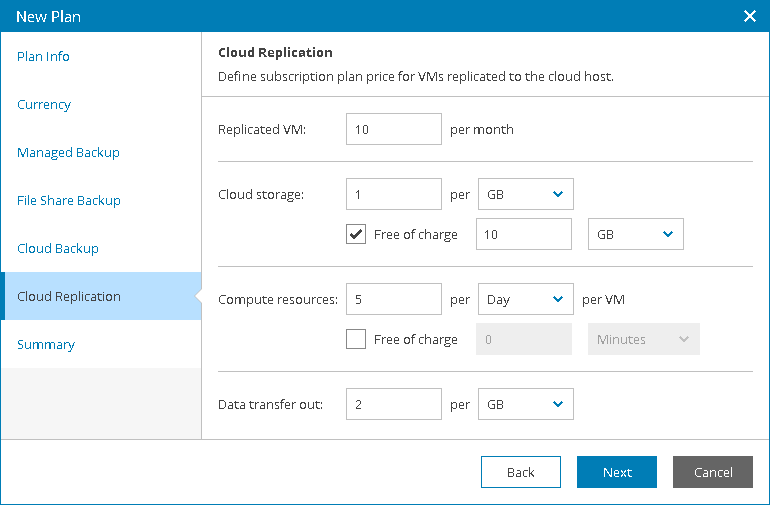Screen dimensions: 770x505
Task: Go to Plan Info step
Action: [x=43, y=56]
